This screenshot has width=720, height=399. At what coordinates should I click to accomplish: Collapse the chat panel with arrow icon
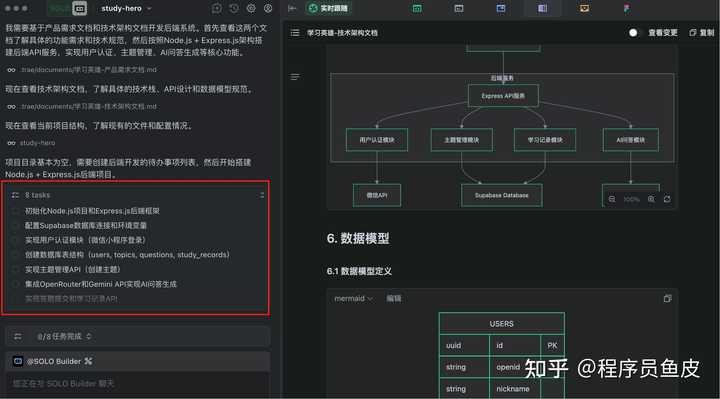point(292,8)
